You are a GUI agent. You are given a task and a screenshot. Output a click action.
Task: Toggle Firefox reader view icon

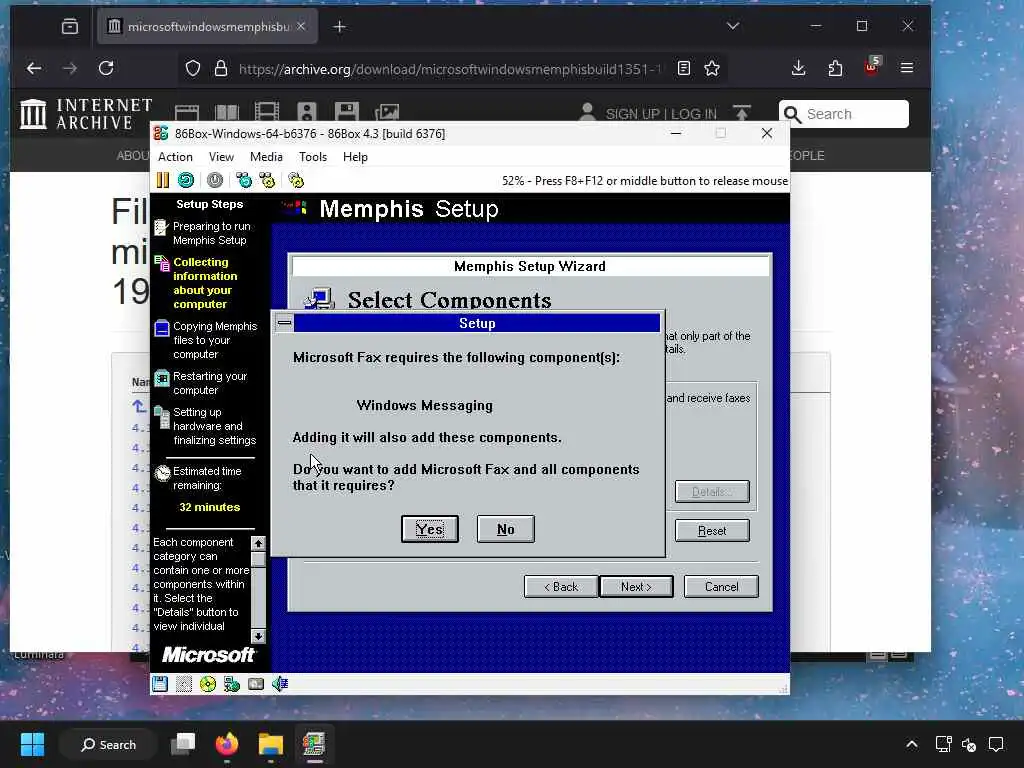click(683, 68)
